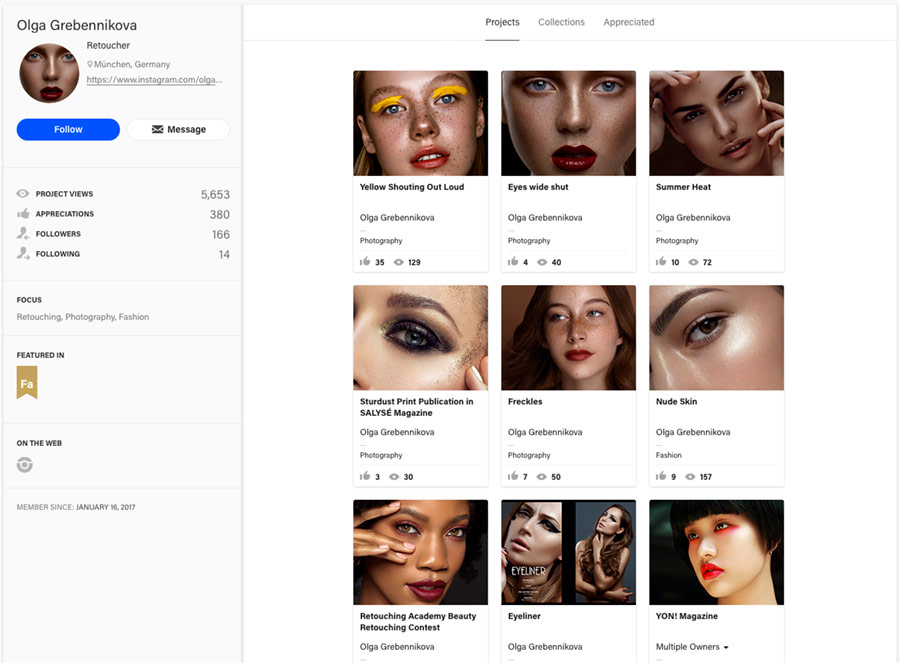This screenshot has height=663, width=900.
Task: Click the Yellow Shouting Out Loud views icon
Action: [398, 262]
